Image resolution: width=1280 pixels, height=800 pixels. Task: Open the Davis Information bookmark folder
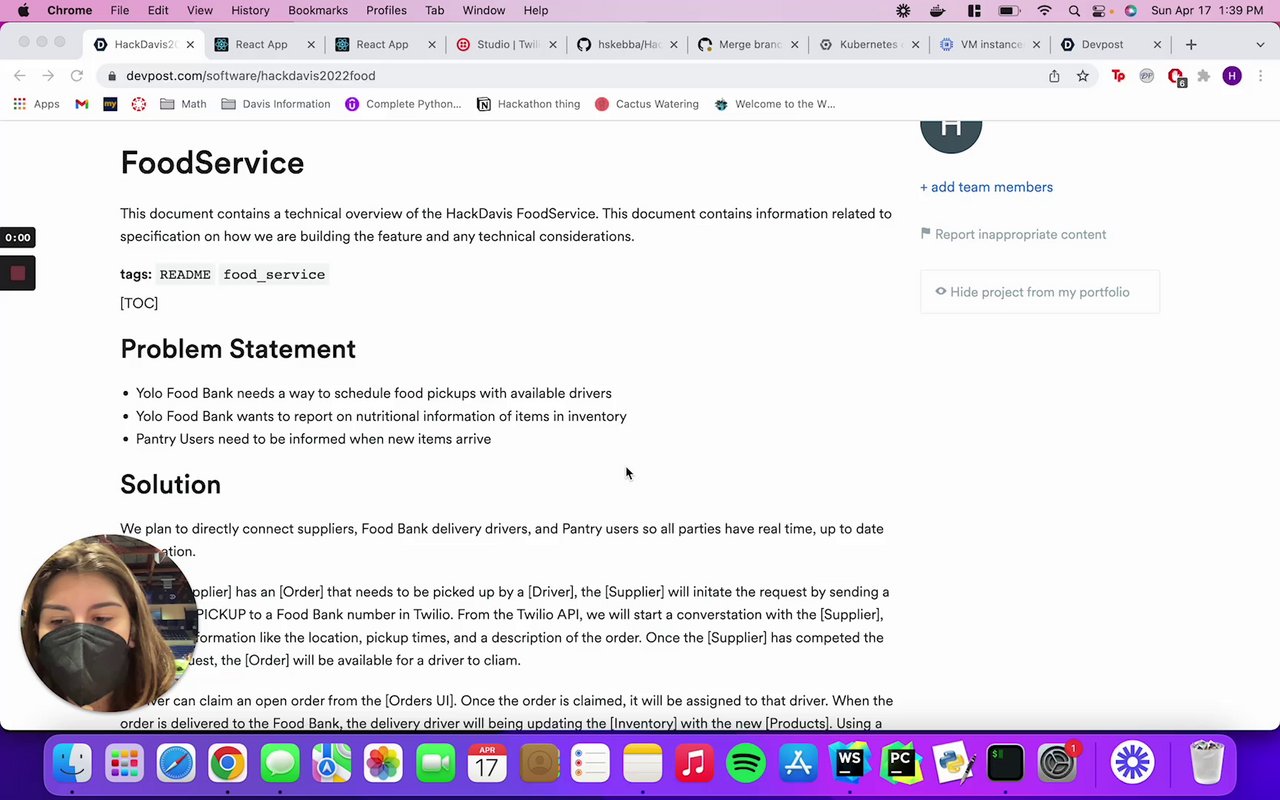point(276,104)
